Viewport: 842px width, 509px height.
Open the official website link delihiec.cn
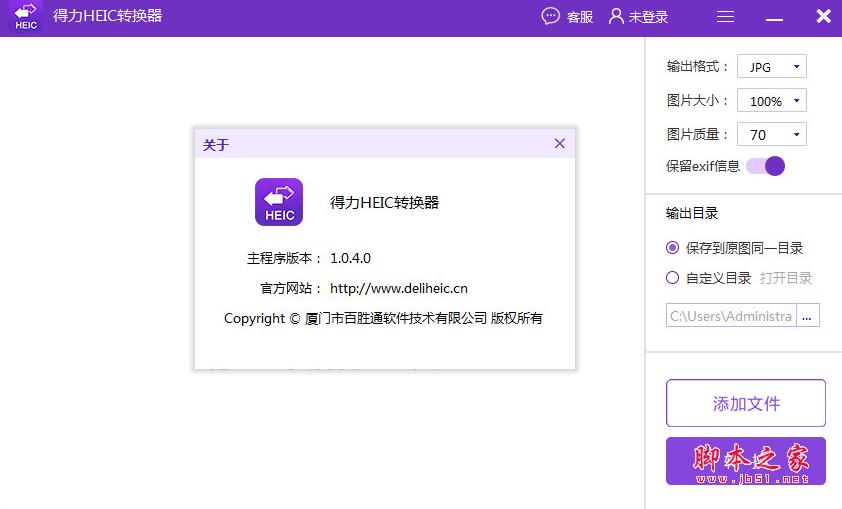398,288
